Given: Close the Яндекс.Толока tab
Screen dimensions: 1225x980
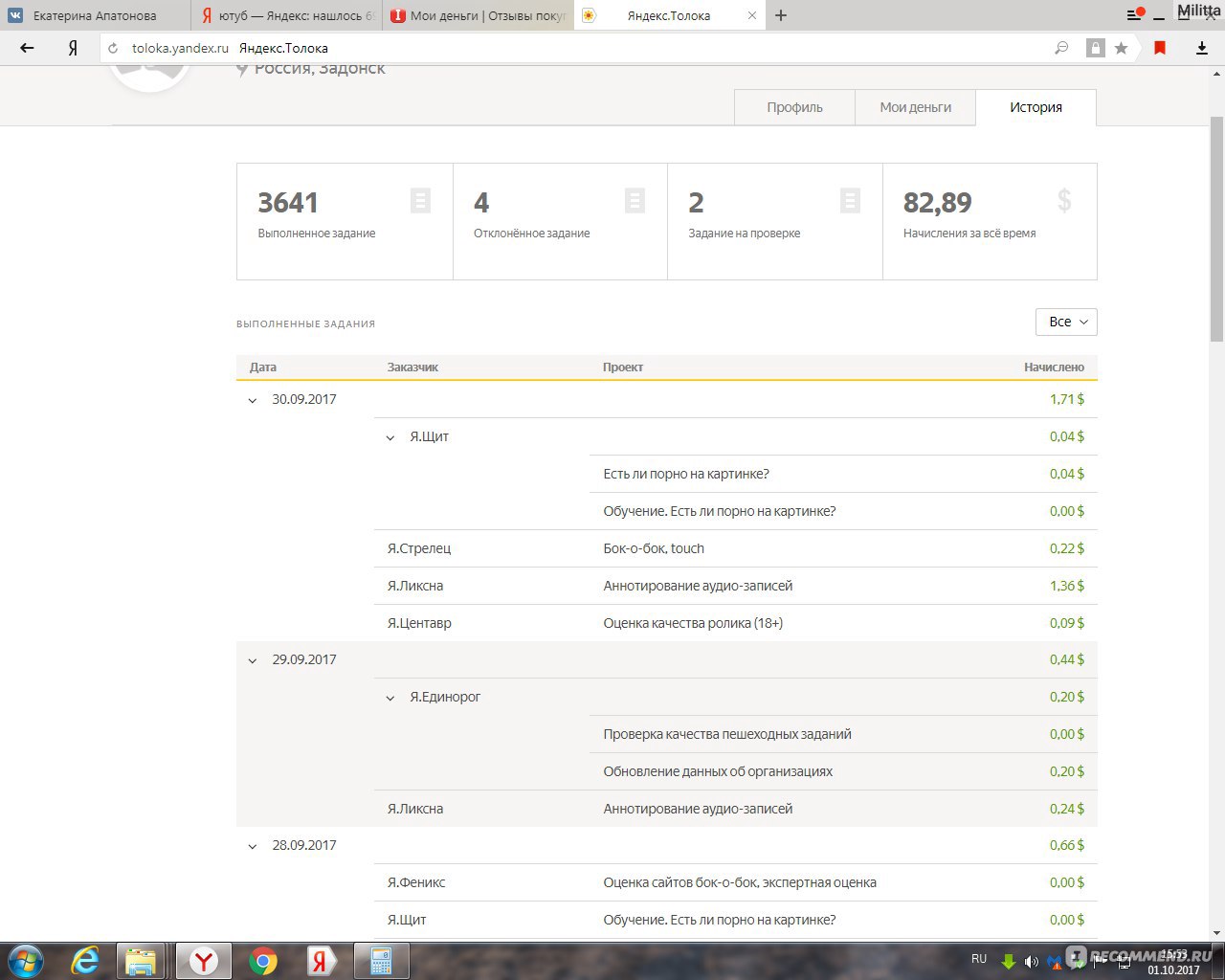Looking at the screenshot, I should coord(752,15).
